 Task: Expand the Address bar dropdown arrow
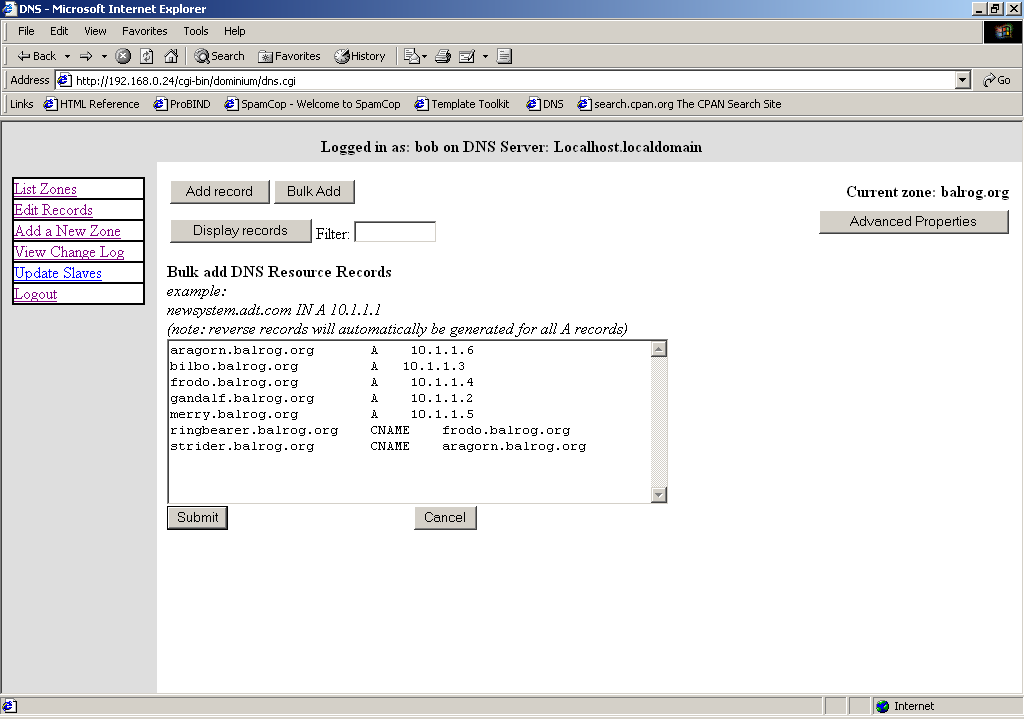click(x=963, y=80)
